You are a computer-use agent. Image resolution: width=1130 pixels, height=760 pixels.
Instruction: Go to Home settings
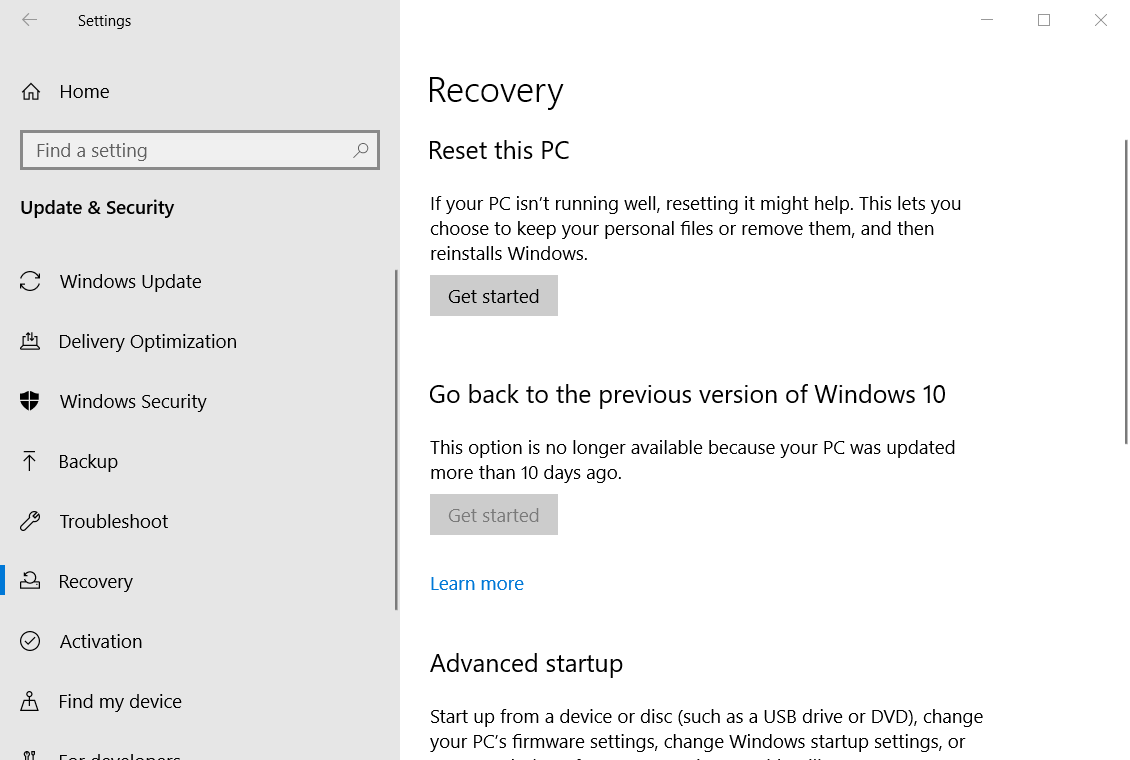84,91
